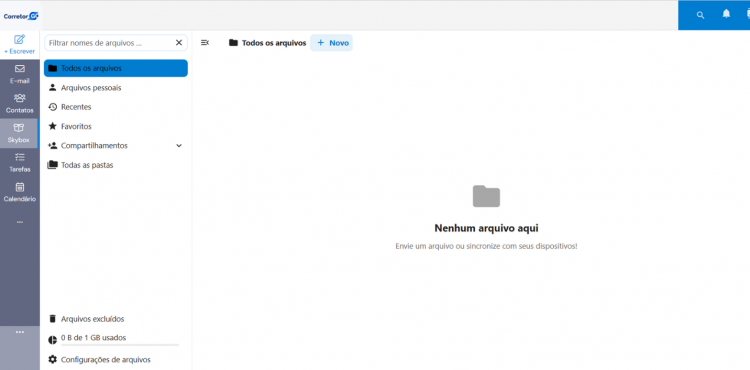Expand the Compartilhamentos chevron

[x=179, y=145]
